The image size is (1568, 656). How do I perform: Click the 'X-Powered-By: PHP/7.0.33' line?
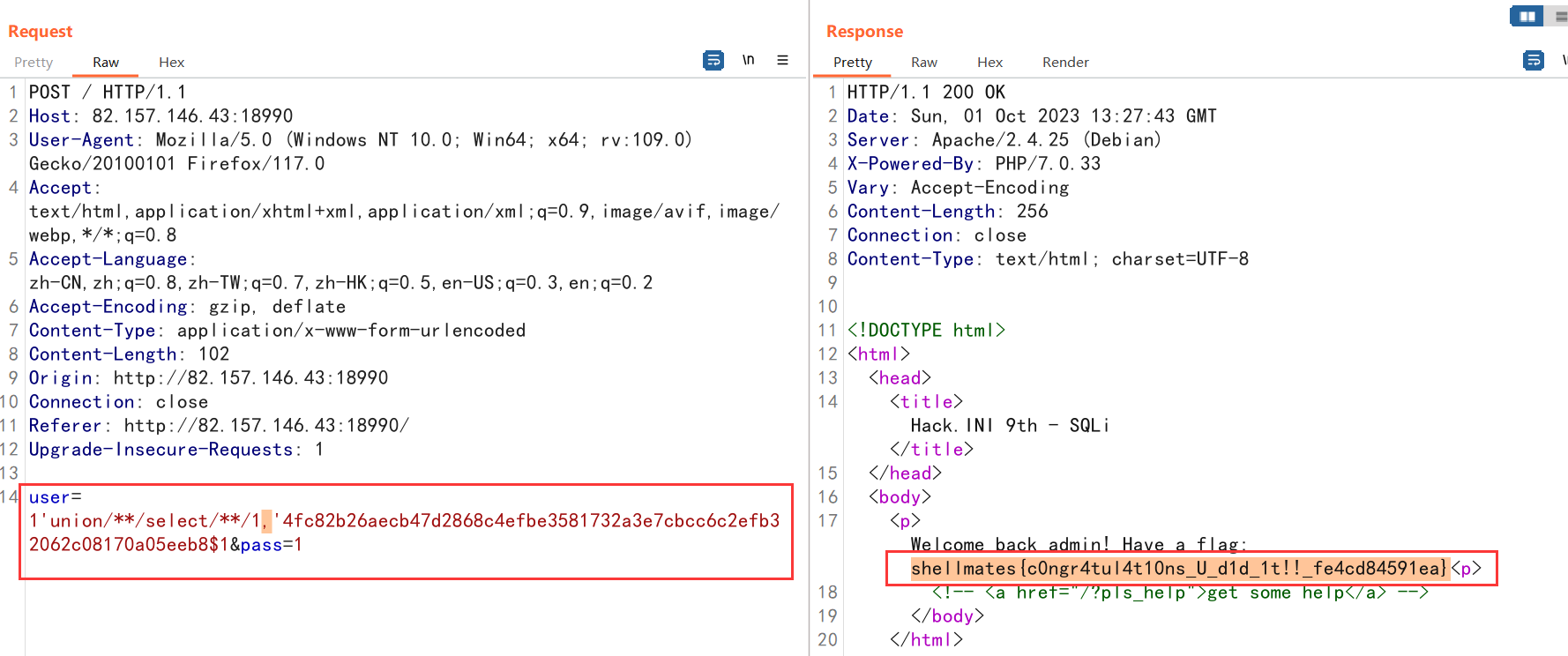(974, 164)
